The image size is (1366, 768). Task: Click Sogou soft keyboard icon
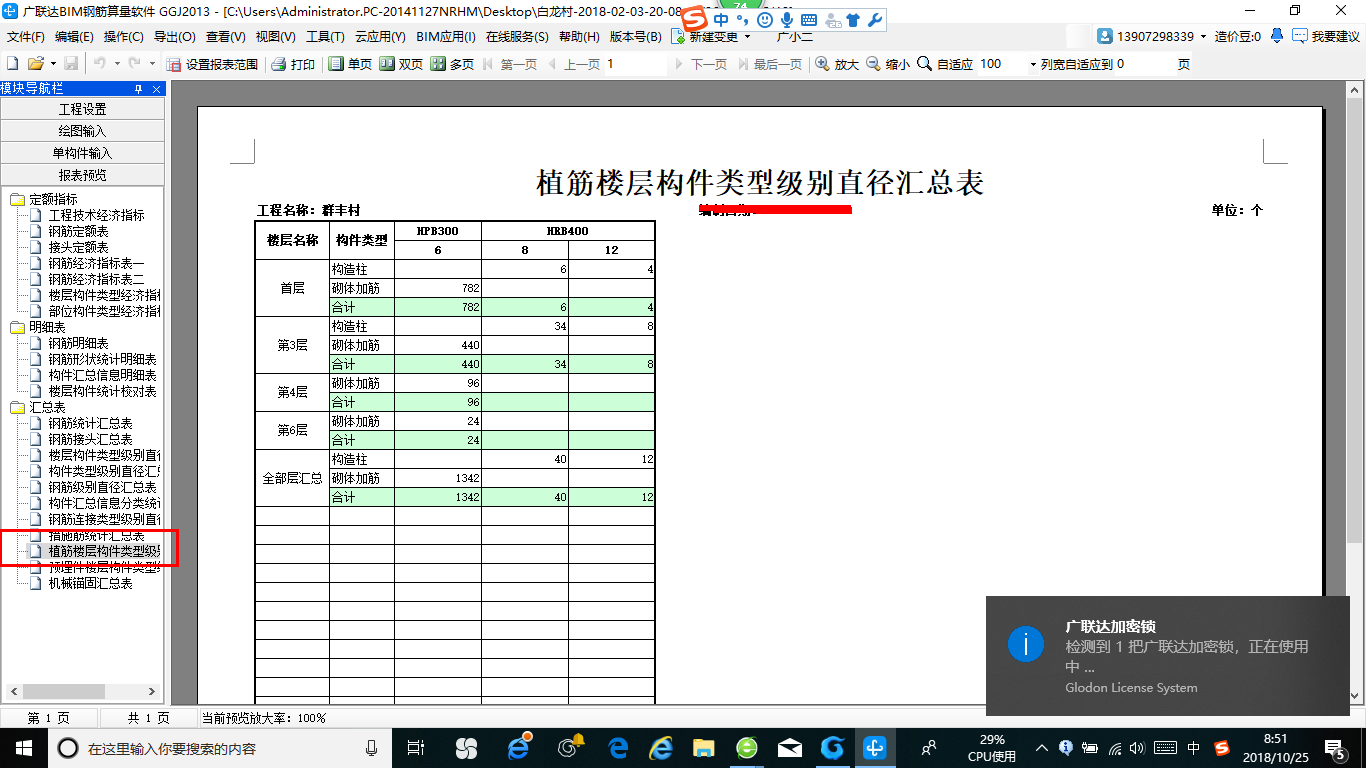click(809, 20)
